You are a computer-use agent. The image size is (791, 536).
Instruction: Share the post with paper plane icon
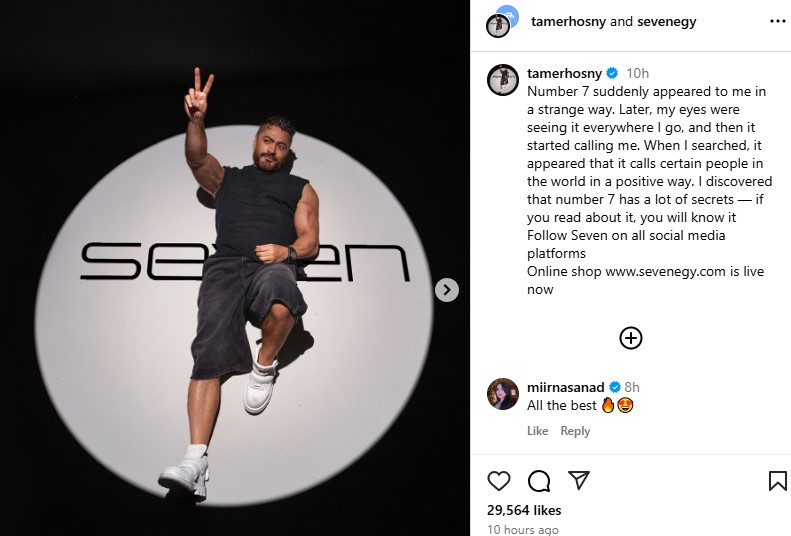pyautogui.click(x=579, y=481)
